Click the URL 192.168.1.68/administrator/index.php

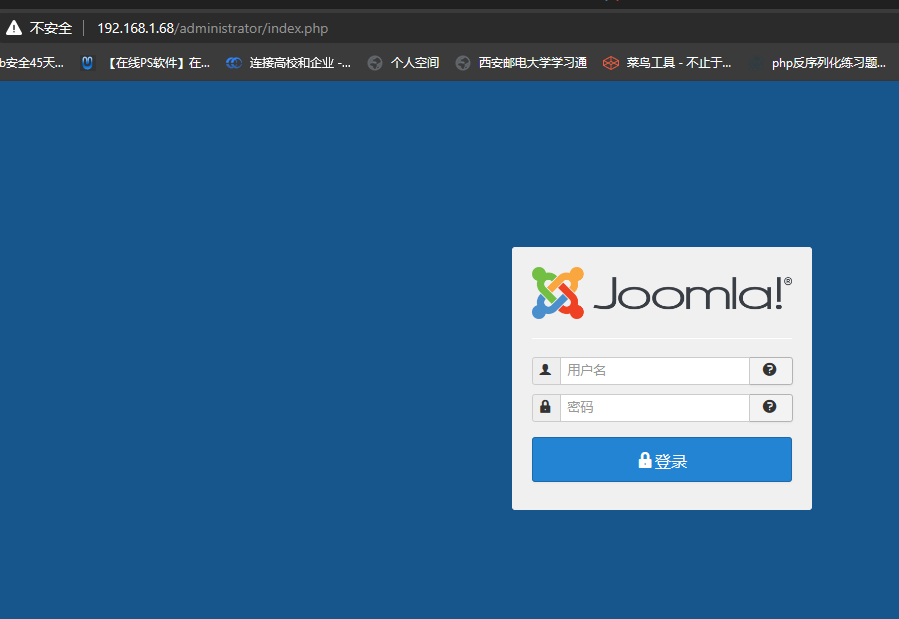tap(213, 28)
